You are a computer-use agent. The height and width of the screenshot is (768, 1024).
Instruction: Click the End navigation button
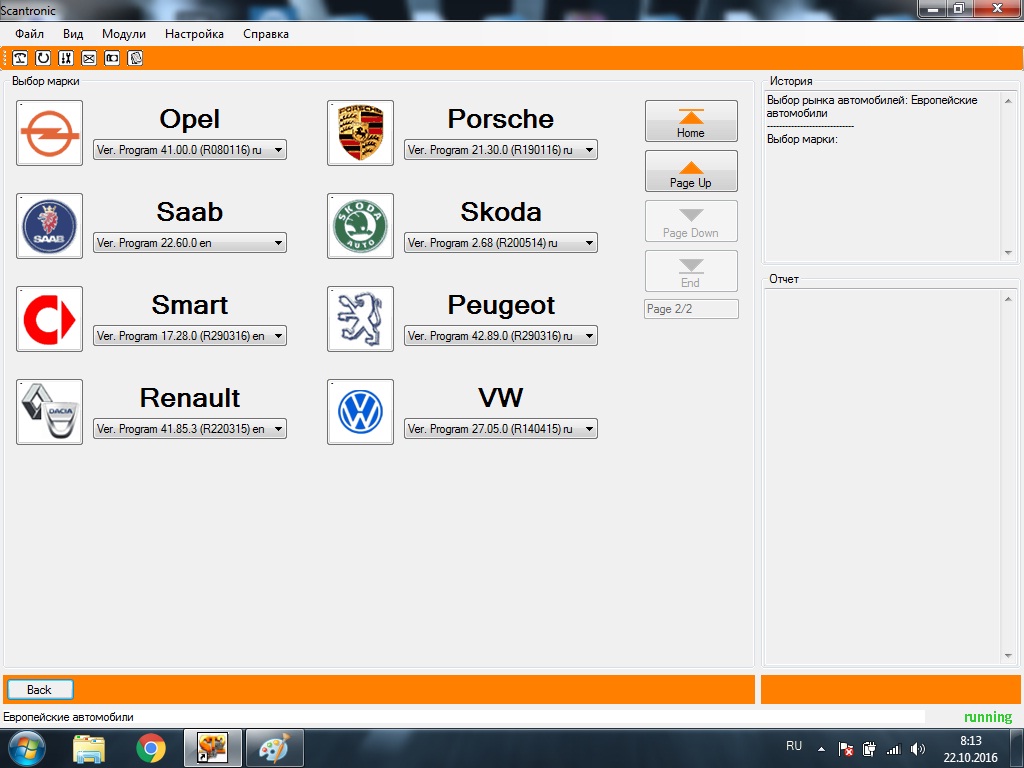point(691,271)
